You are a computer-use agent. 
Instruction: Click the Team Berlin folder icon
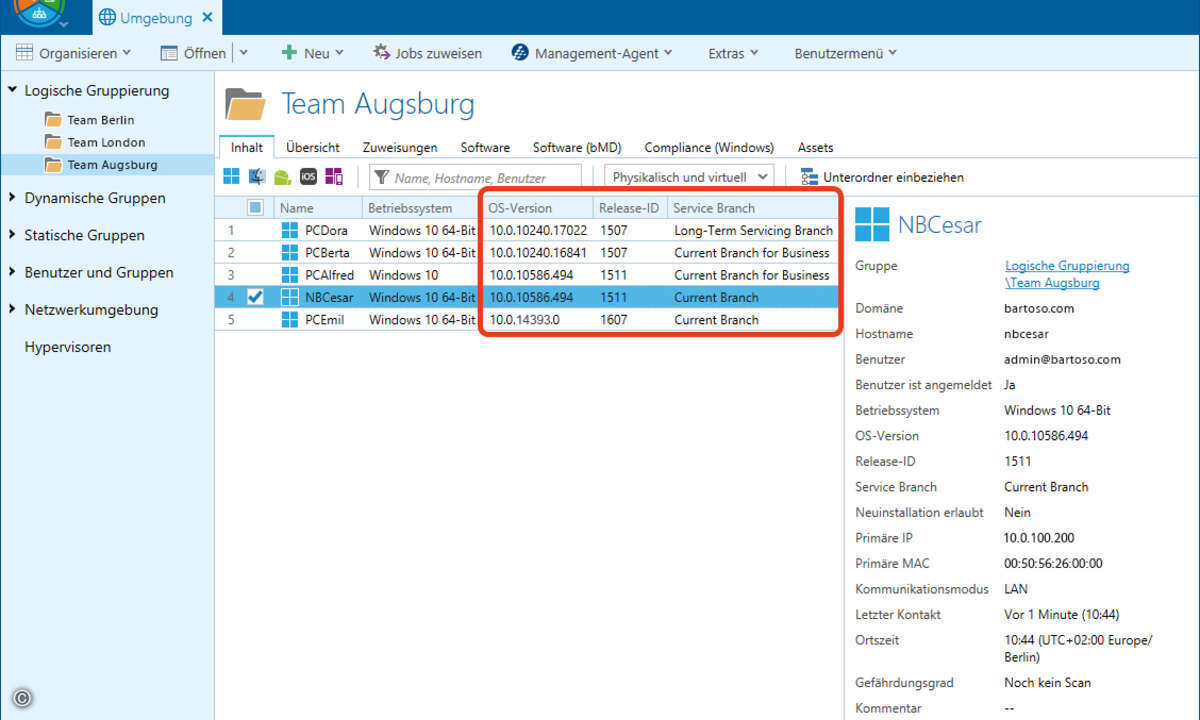point(53,119)
